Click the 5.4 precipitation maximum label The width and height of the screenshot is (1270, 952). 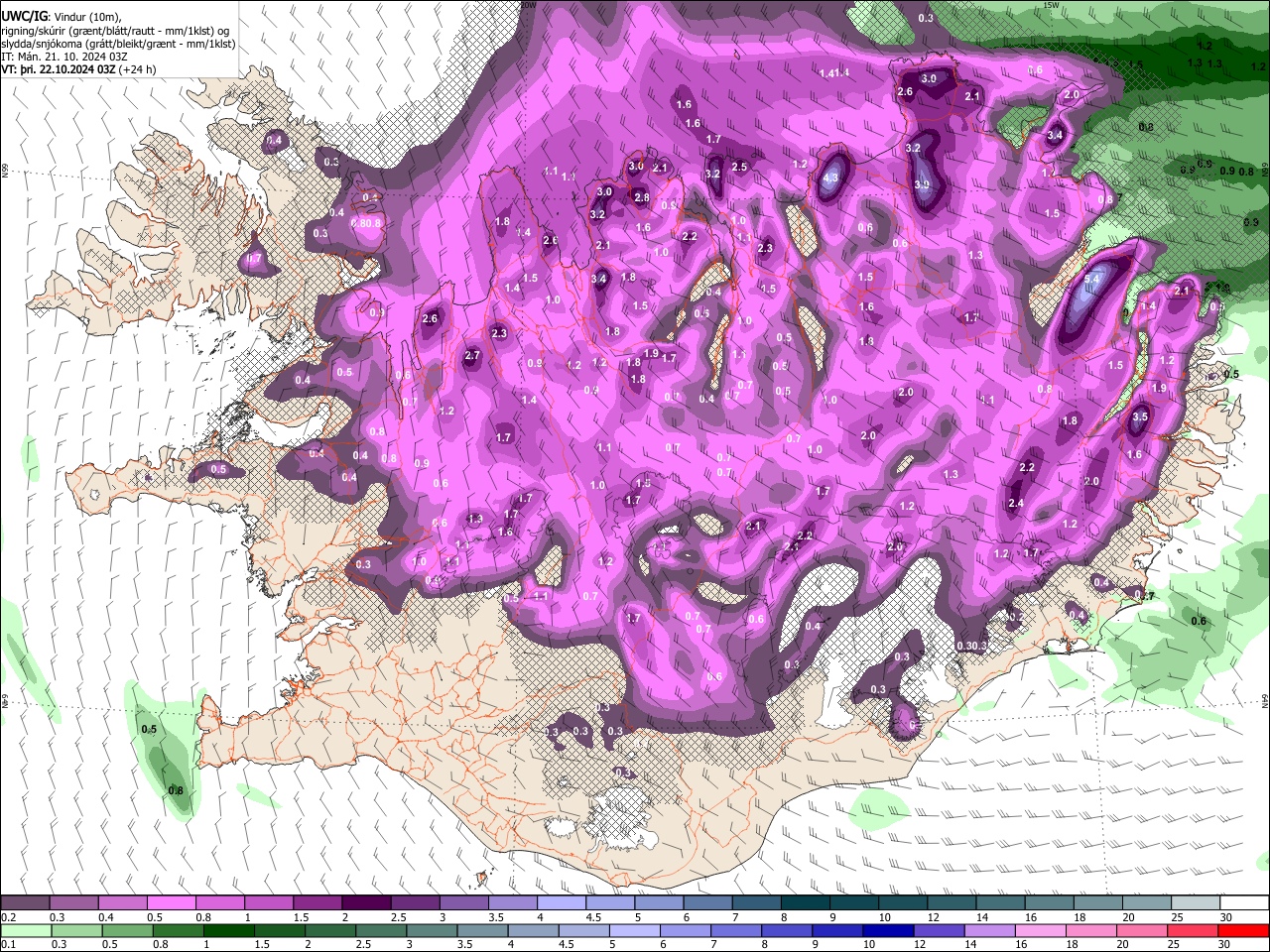click(x=1092, y=280)
